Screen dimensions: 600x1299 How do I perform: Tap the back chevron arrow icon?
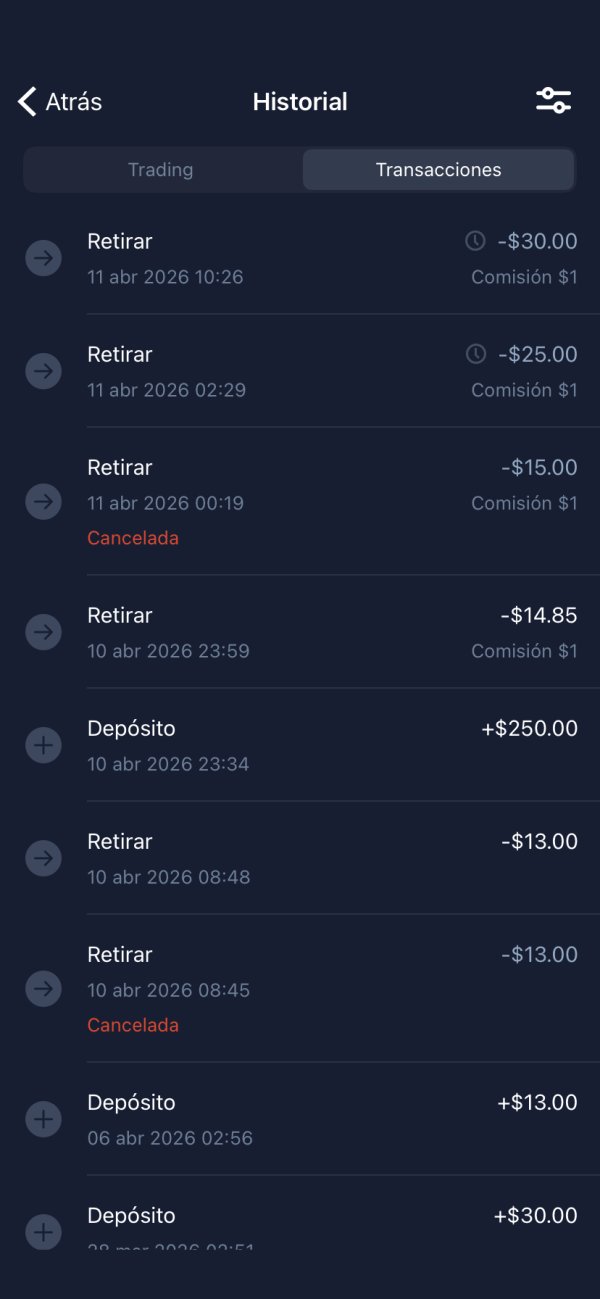27,101
